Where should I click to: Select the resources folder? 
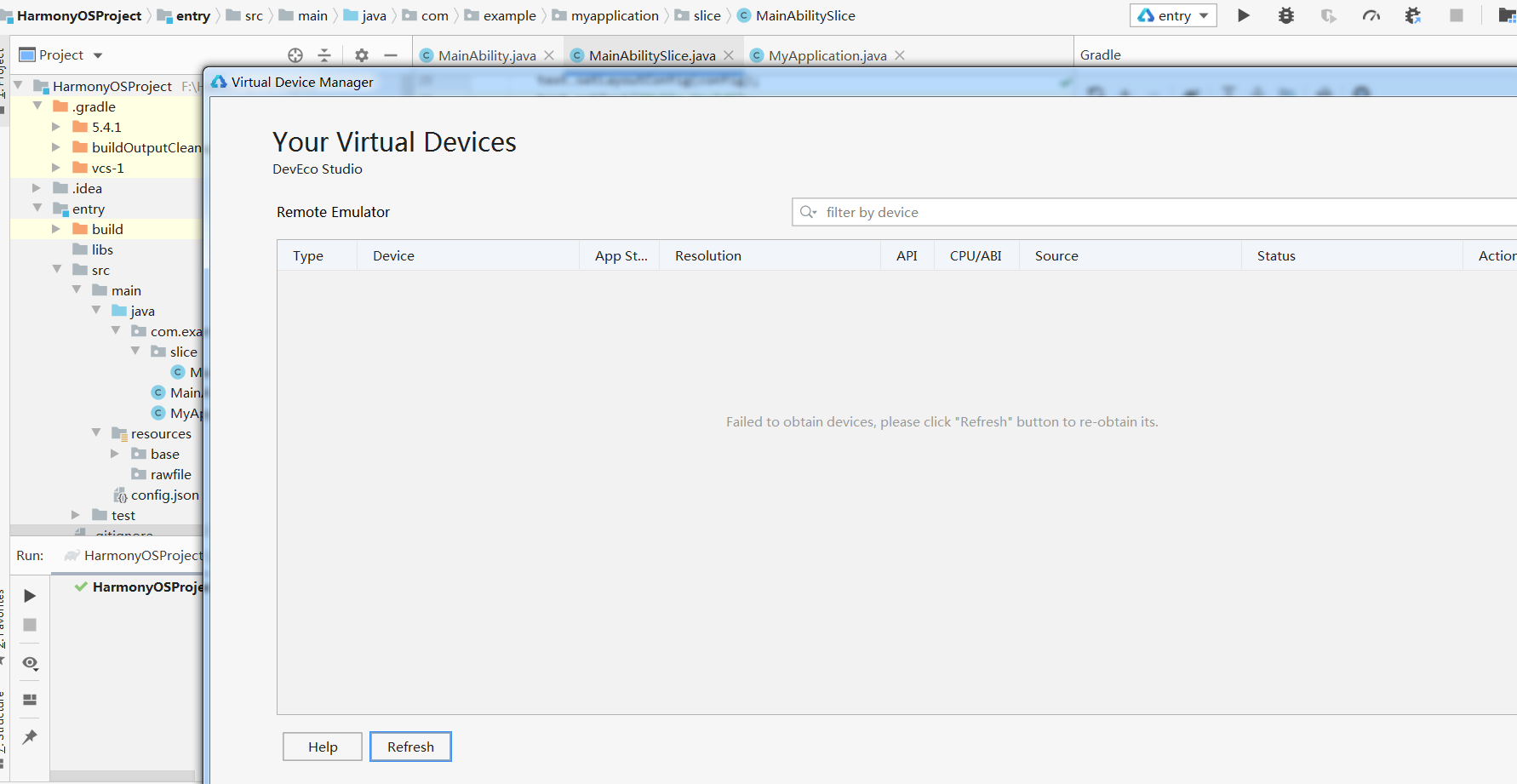coord(161,433)
